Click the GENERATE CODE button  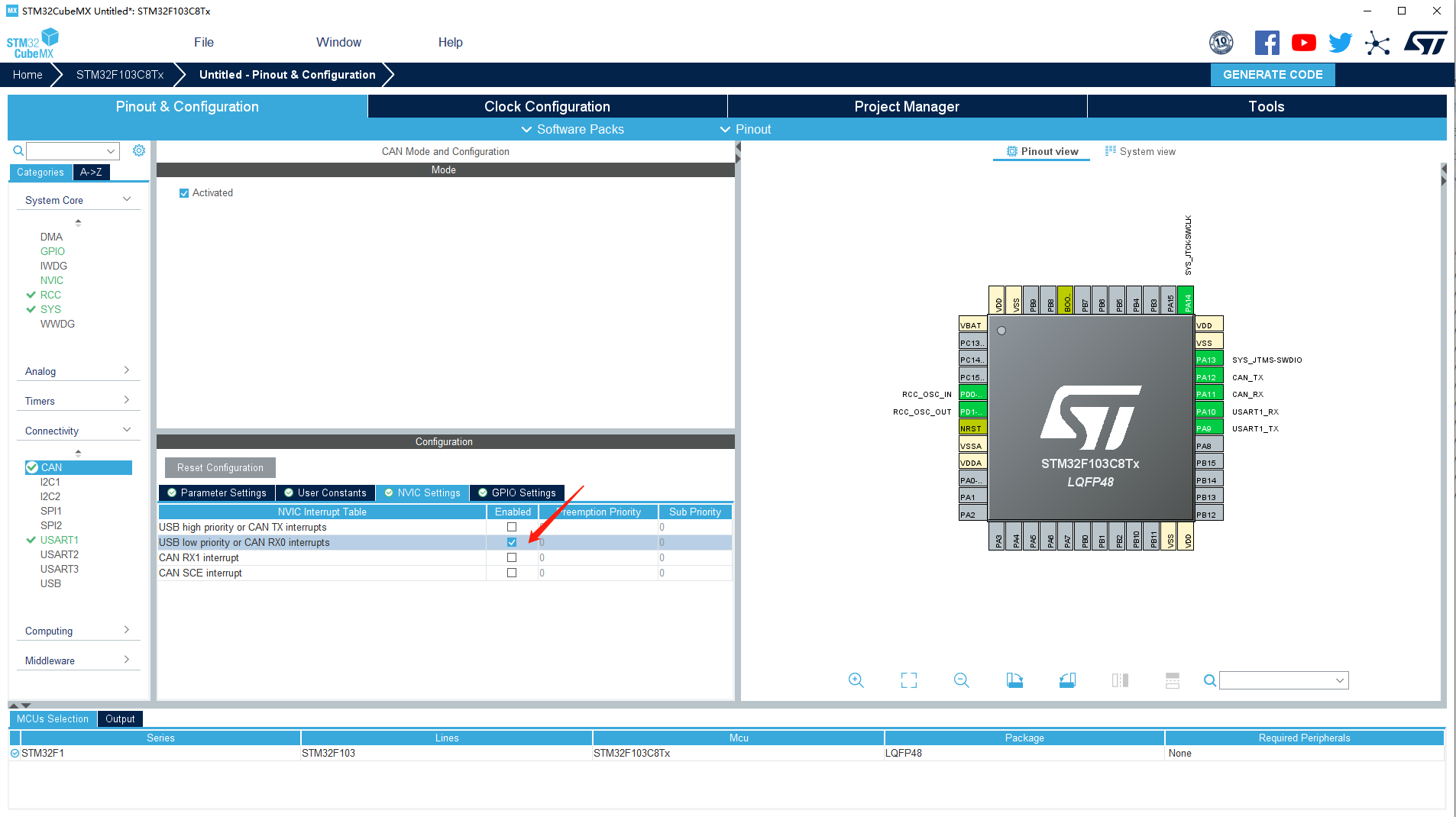(x=1272, y=74)
